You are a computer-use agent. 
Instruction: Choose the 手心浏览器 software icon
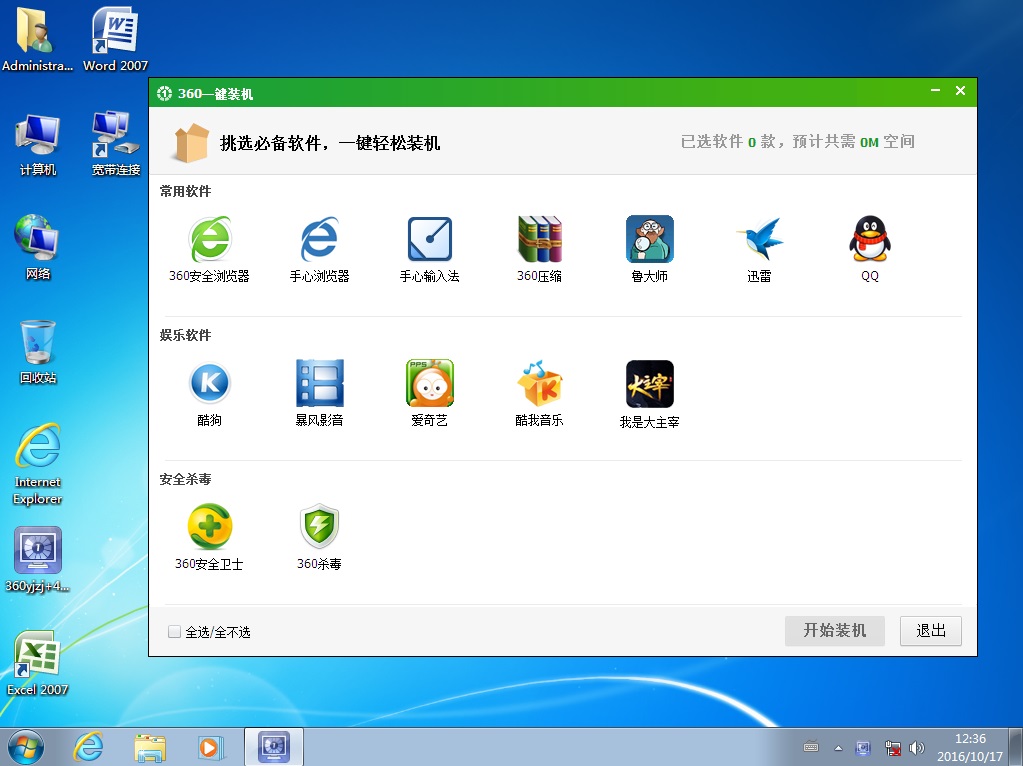(319, 240)
